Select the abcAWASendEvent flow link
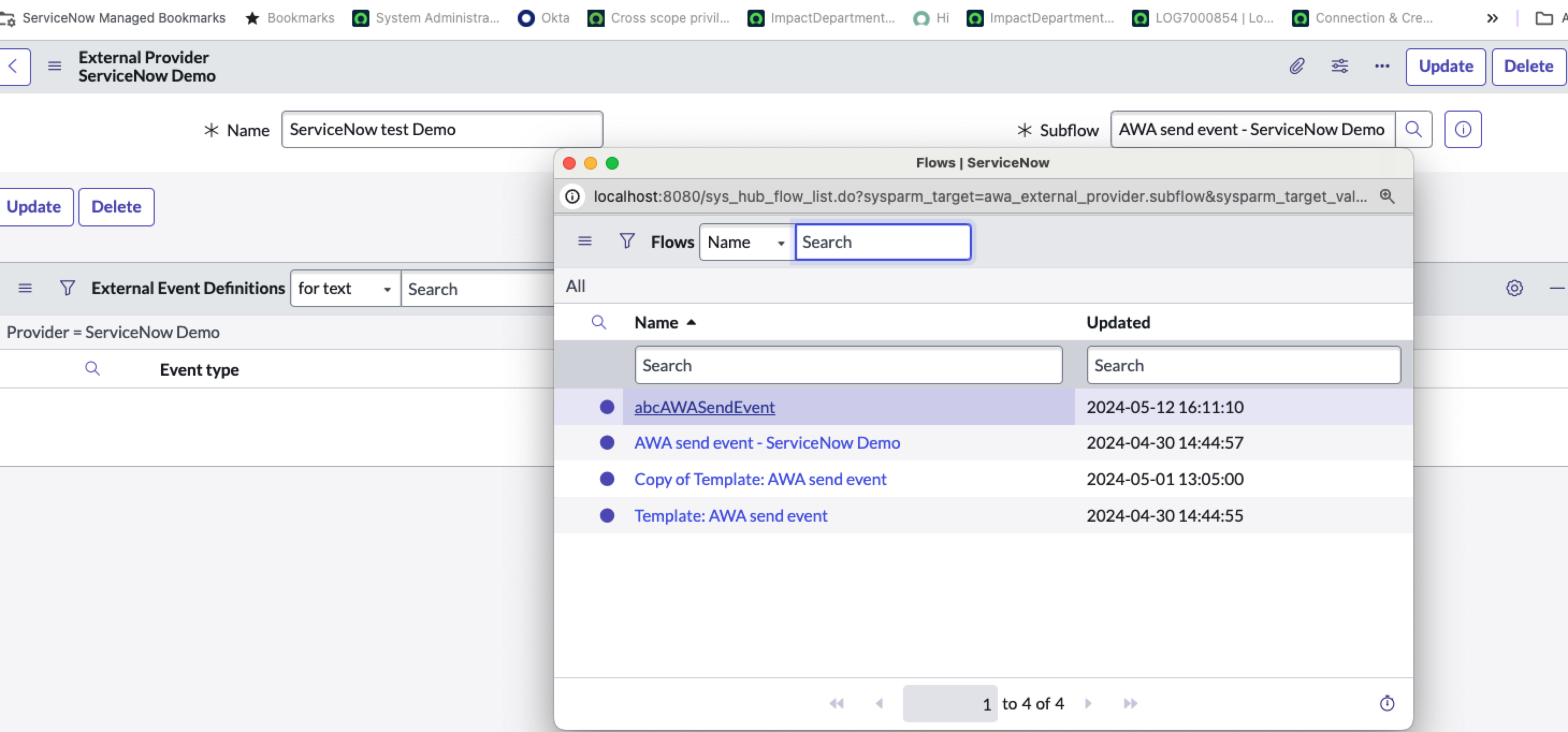The height and width of the screenshot is (732, 1568). 705,407
